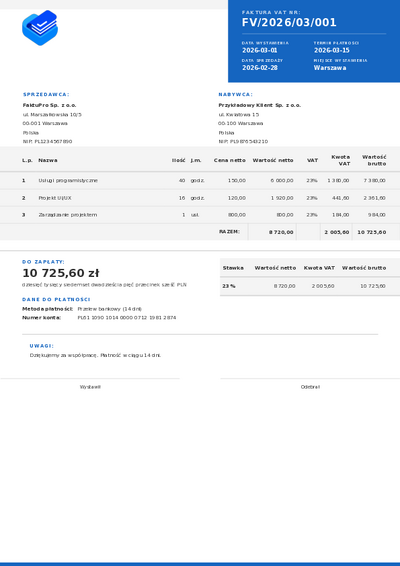
Task: Click the 'Ilość' column header
Action: [x=178, y=160]
